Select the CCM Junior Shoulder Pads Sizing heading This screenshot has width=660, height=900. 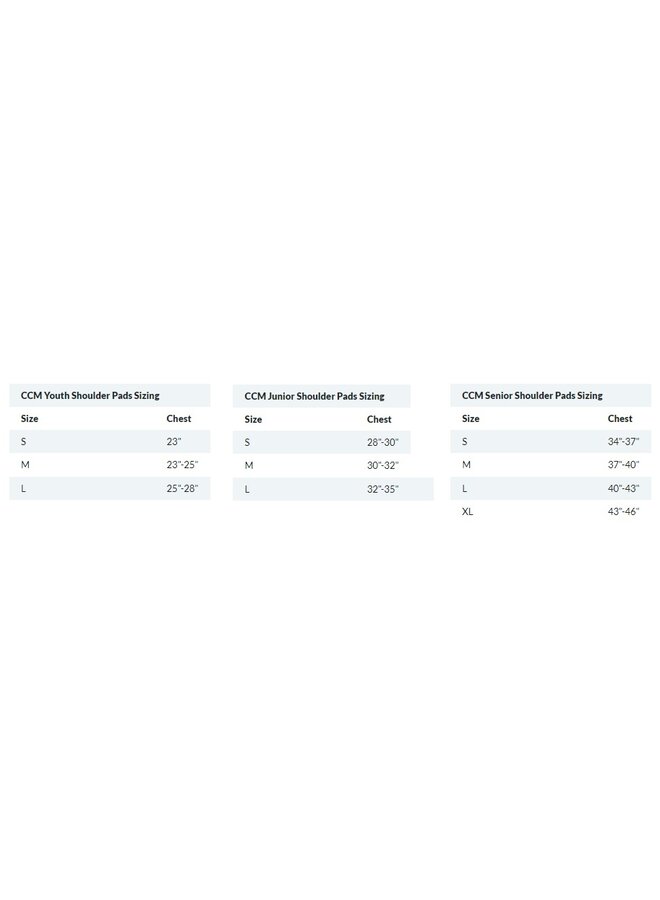pyautogui.click(x=314, y=397)
